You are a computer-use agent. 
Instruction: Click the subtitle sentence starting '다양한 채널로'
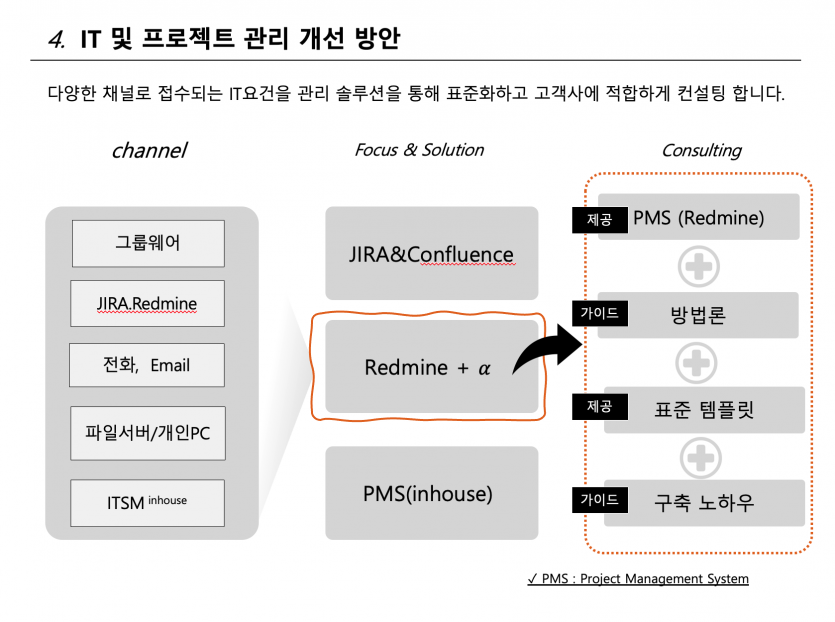coord(416,93)
